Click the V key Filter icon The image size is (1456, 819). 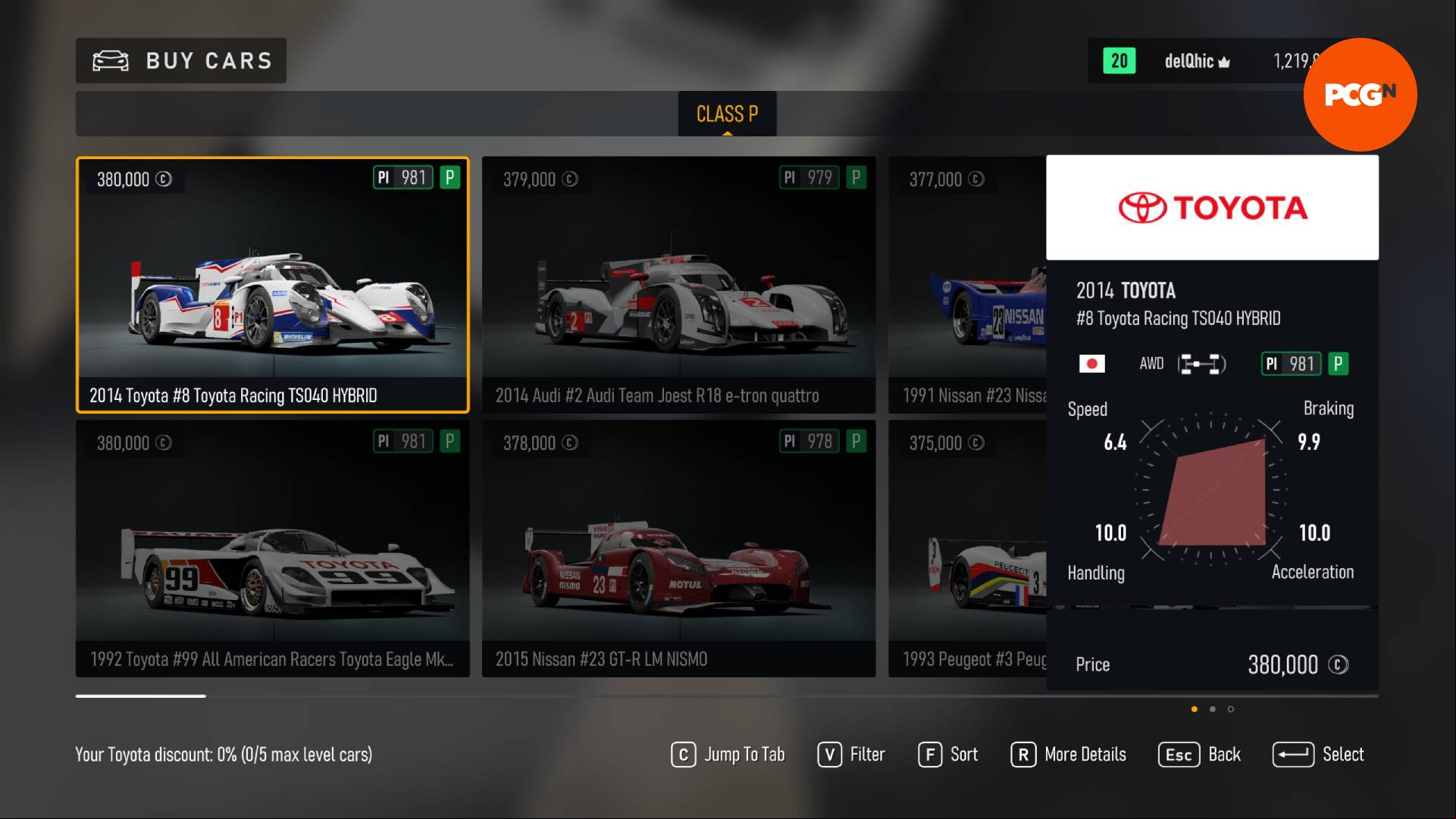click(x=829, y=755)
